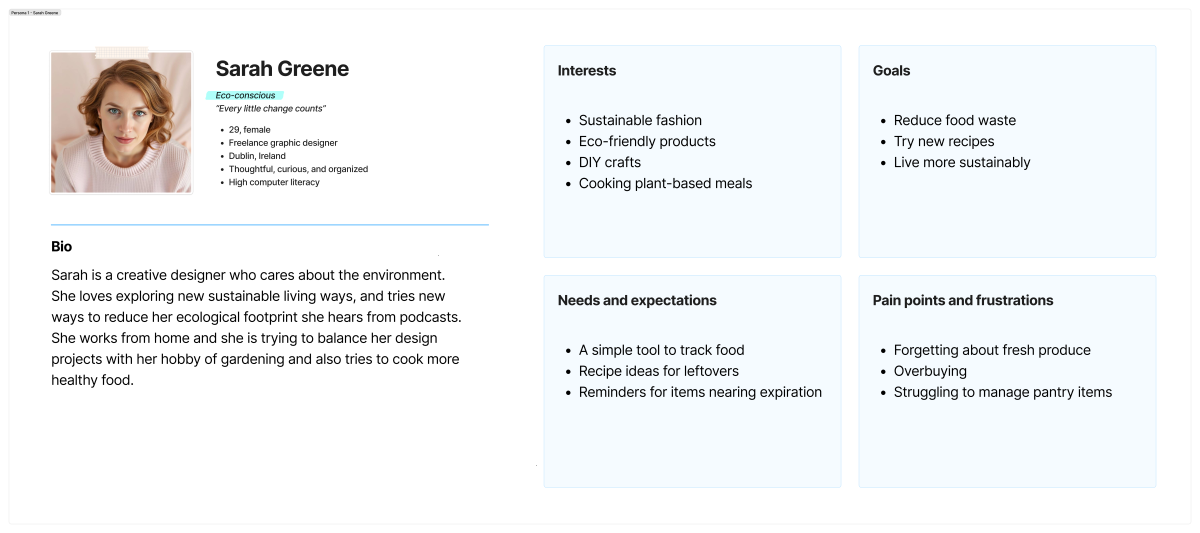Select the Cooking plant-based meals bullet
The image size is (1200, 533).
665,183
